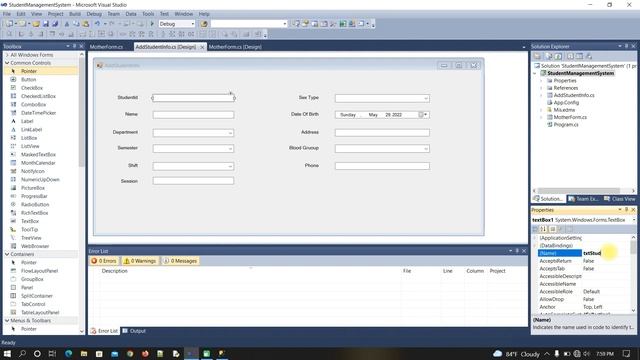Open the Sex Type combo box
Image resolution: width=640 pixels, height=360 pixels.
click(x=426, y=98)
